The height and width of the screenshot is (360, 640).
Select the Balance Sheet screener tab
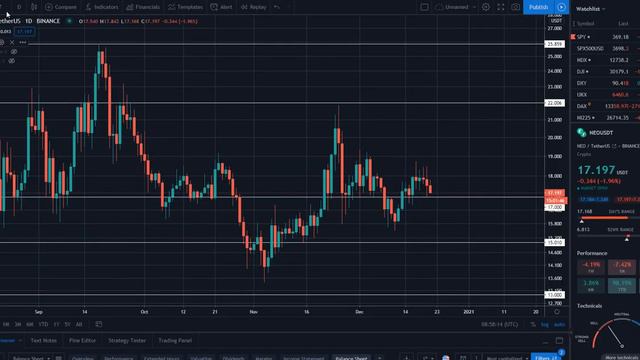351,358
